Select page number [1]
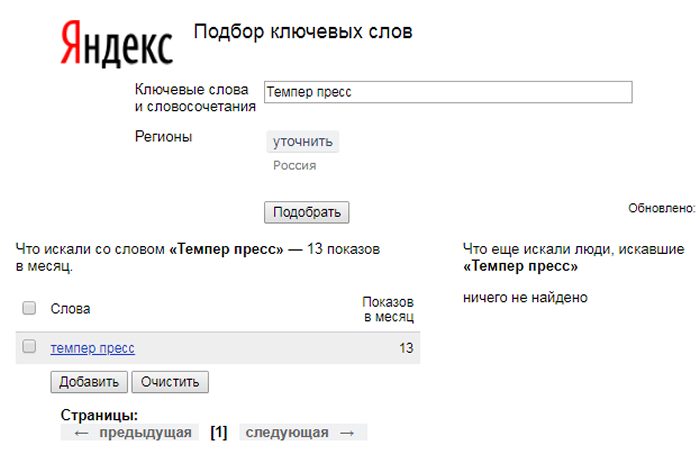This screenshot has width=700, height=473. pos(219,432)
